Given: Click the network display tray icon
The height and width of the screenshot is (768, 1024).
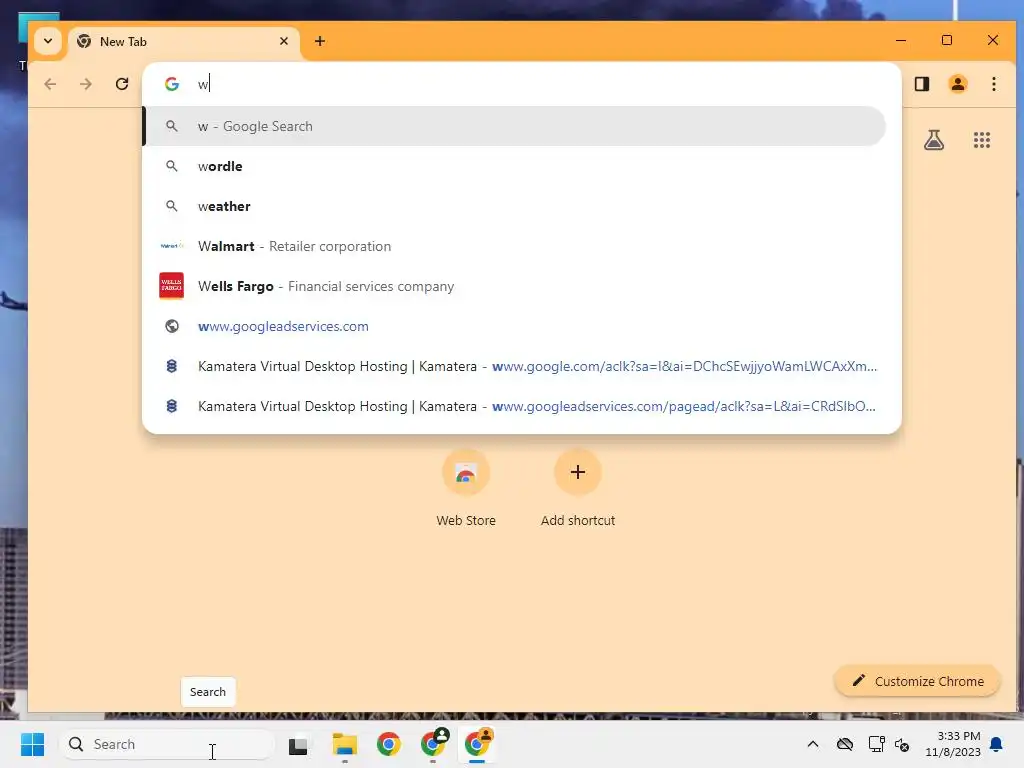Looking at the screenshot, I should pos(876,744).
